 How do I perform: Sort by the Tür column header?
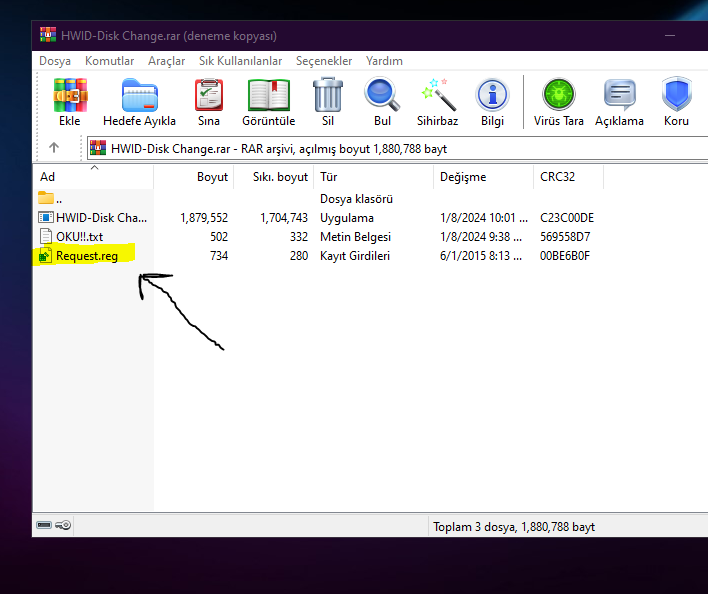(x=374, y=176)
